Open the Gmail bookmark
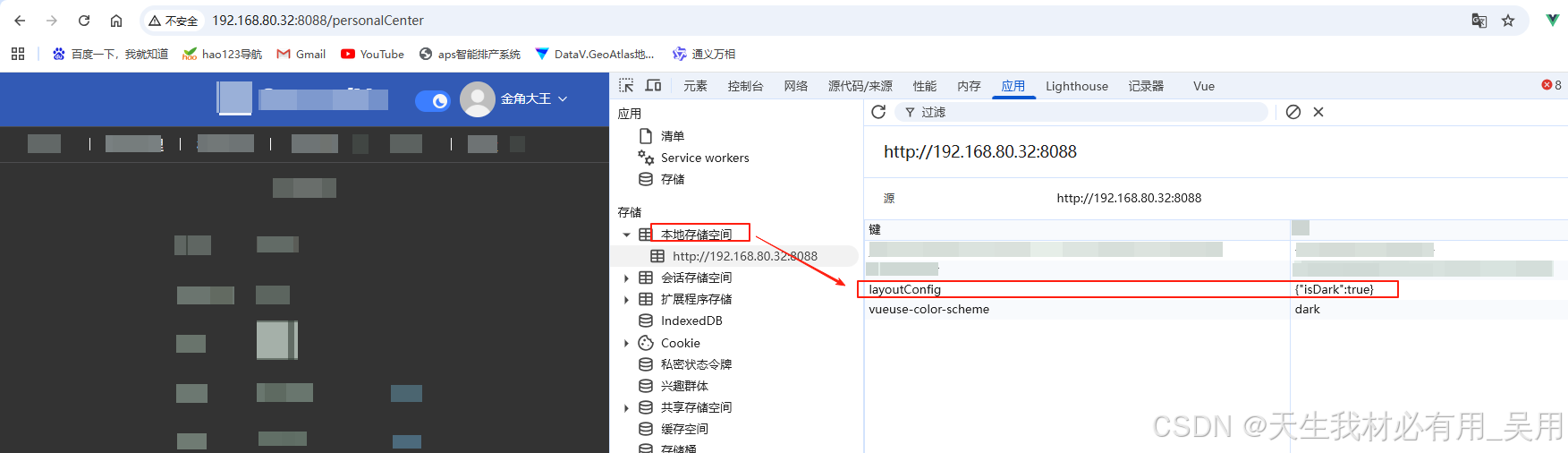The width and height of the screenshot is (1568, 453). pos(301,54)
